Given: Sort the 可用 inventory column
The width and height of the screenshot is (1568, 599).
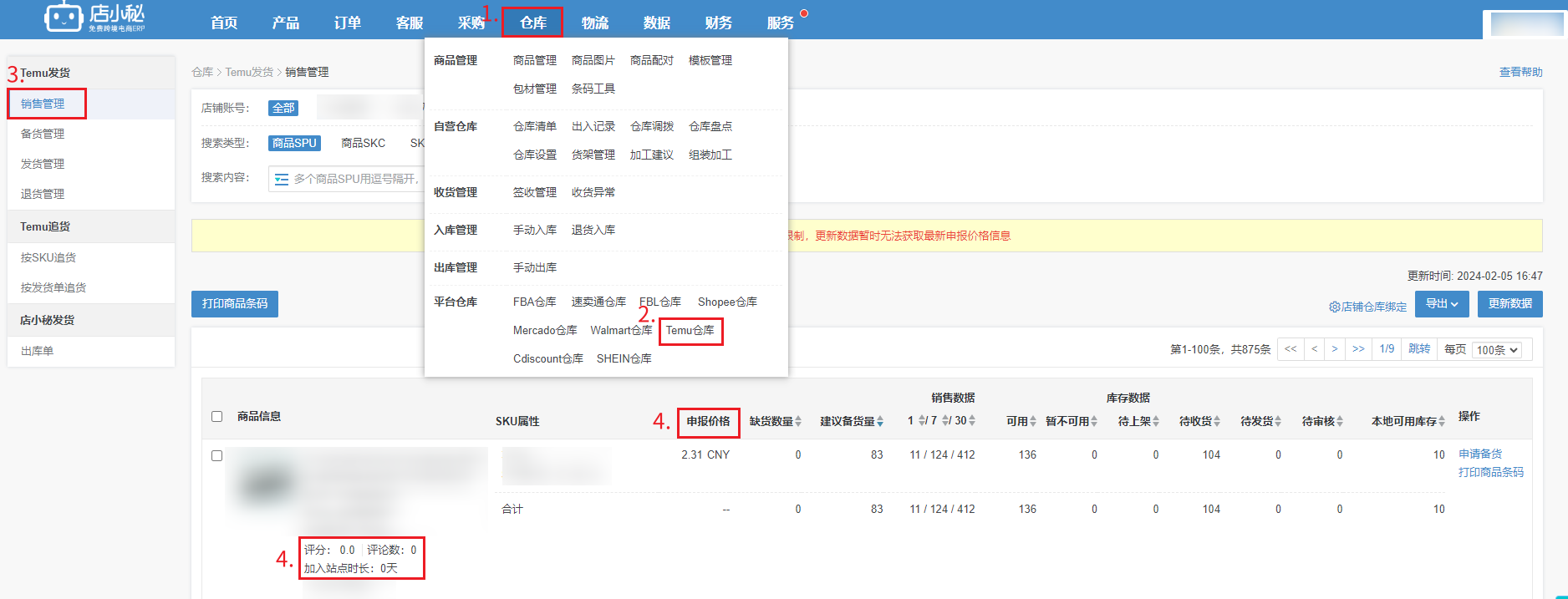Looking at the screenshot, I should 1033,421.
